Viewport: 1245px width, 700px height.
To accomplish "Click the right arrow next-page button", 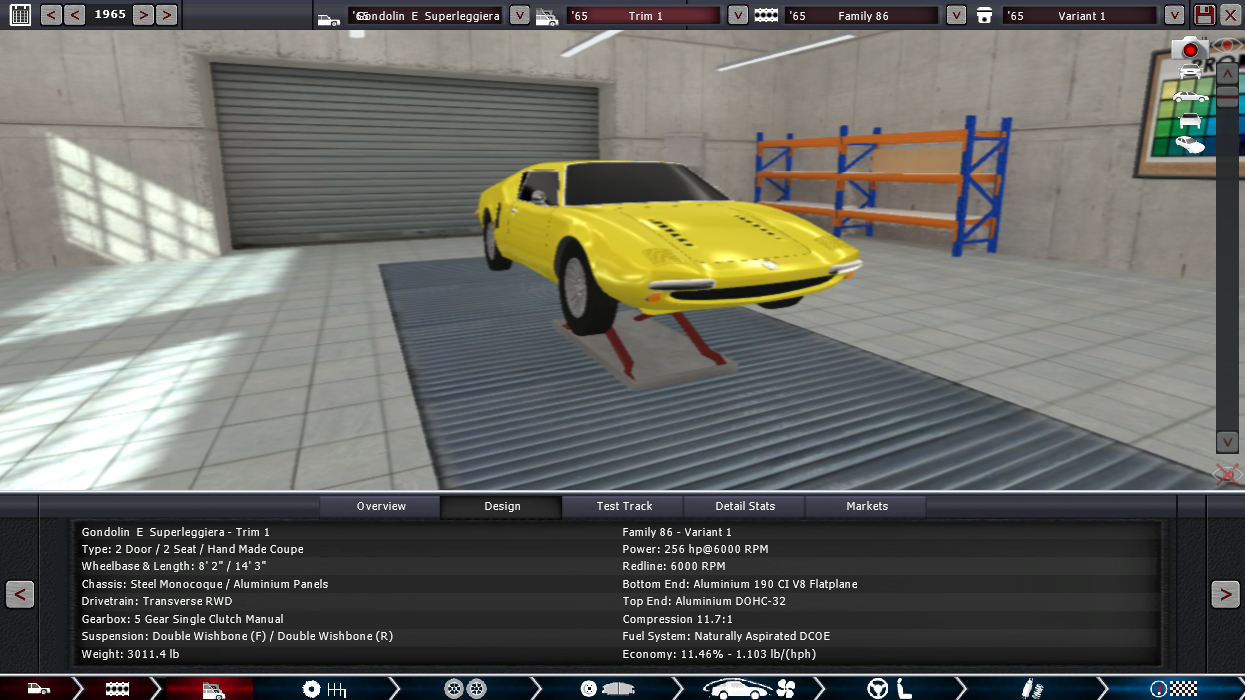I will 1225,594.
